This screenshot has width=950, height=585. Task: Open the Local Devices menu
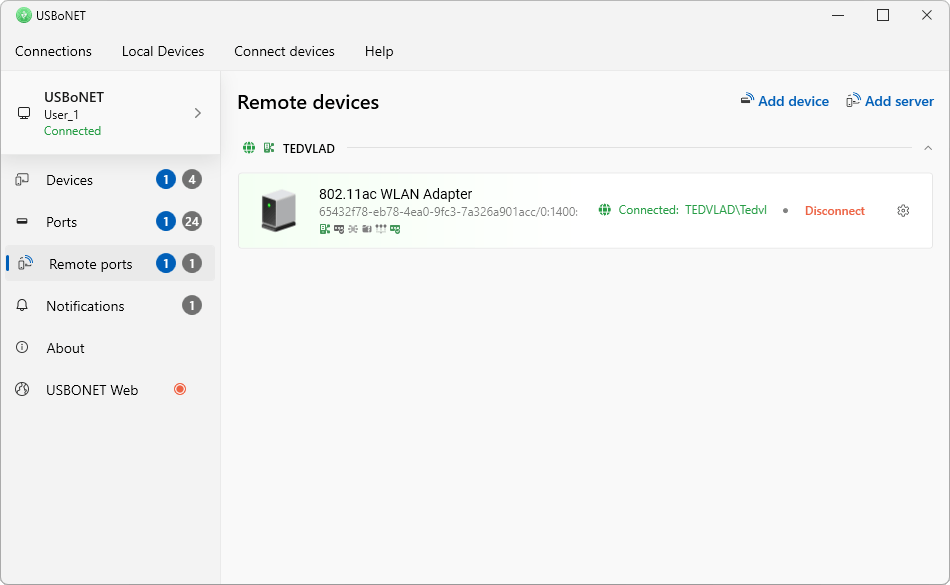[163, 51]
